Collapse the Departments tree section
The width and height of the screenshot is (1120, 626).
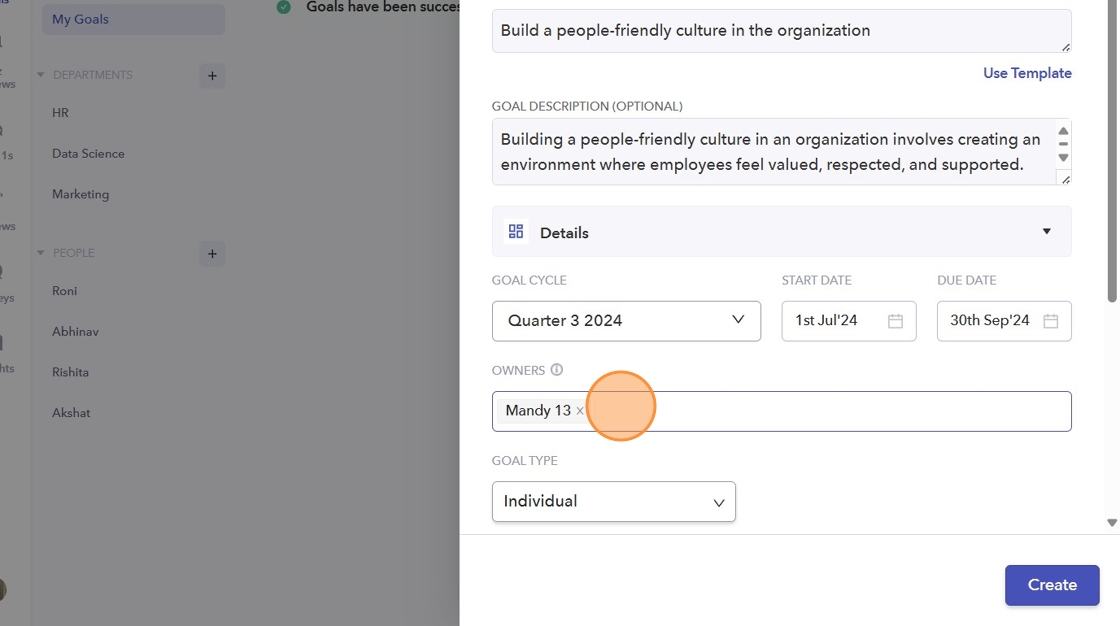tap(41, 75)
